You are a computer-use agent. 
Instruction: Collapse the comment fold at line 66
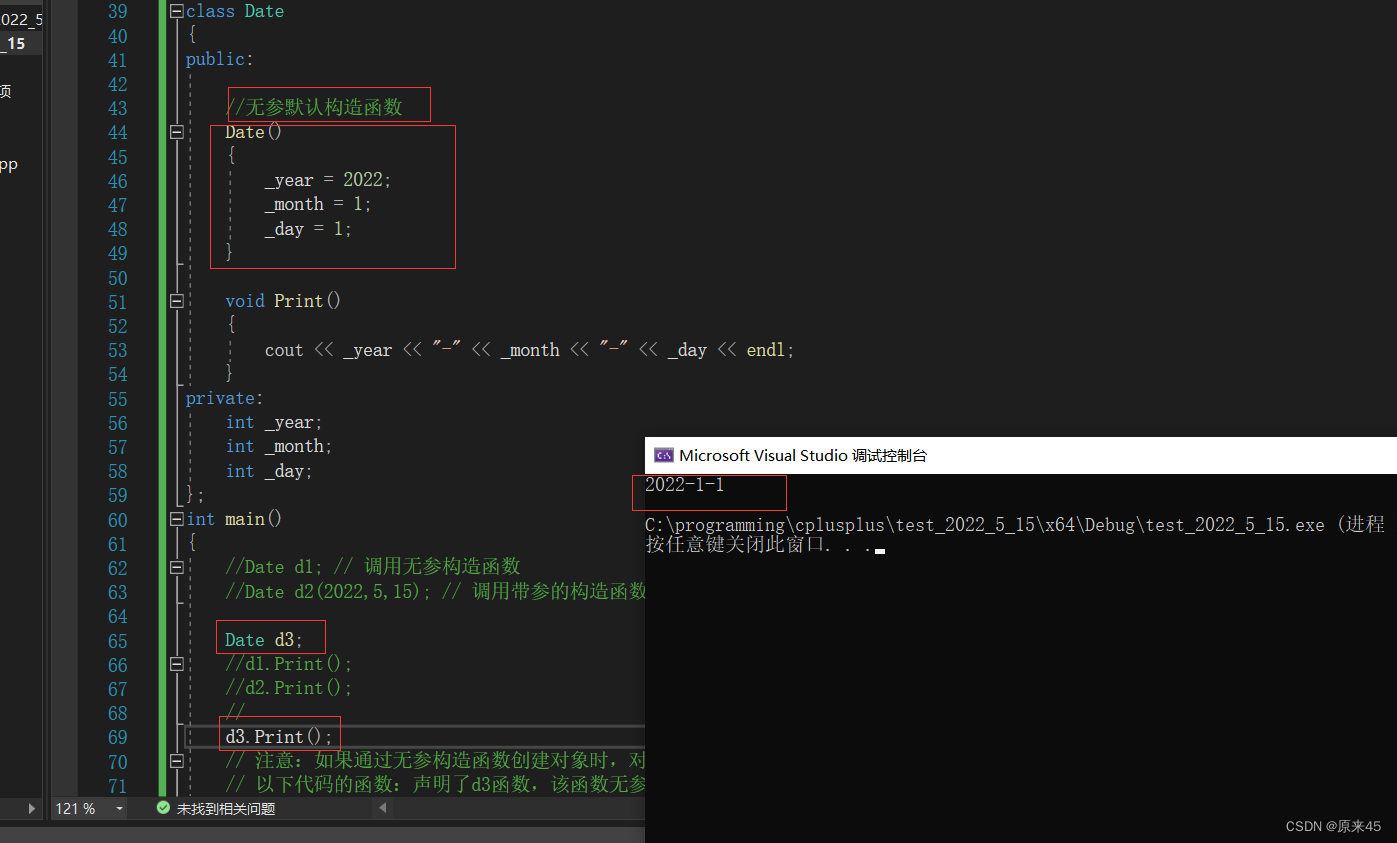177,664
